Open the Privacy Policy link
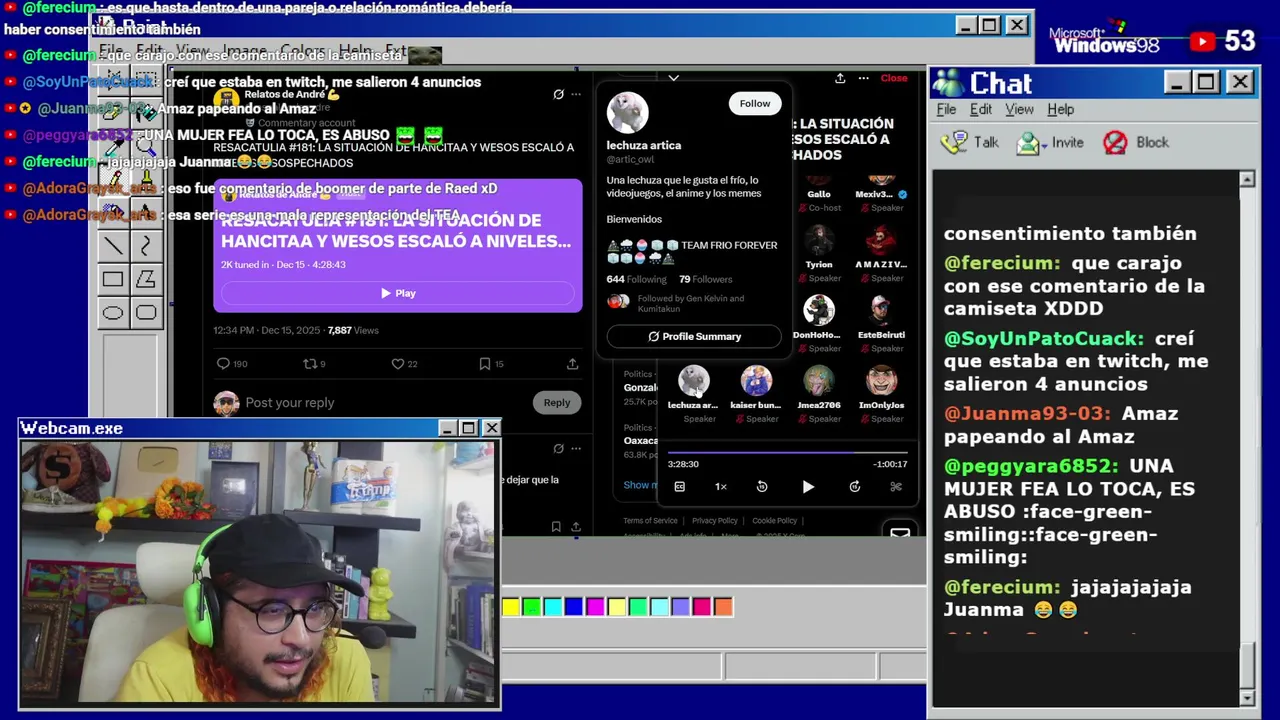1280x720 pixels. point(715,521)
